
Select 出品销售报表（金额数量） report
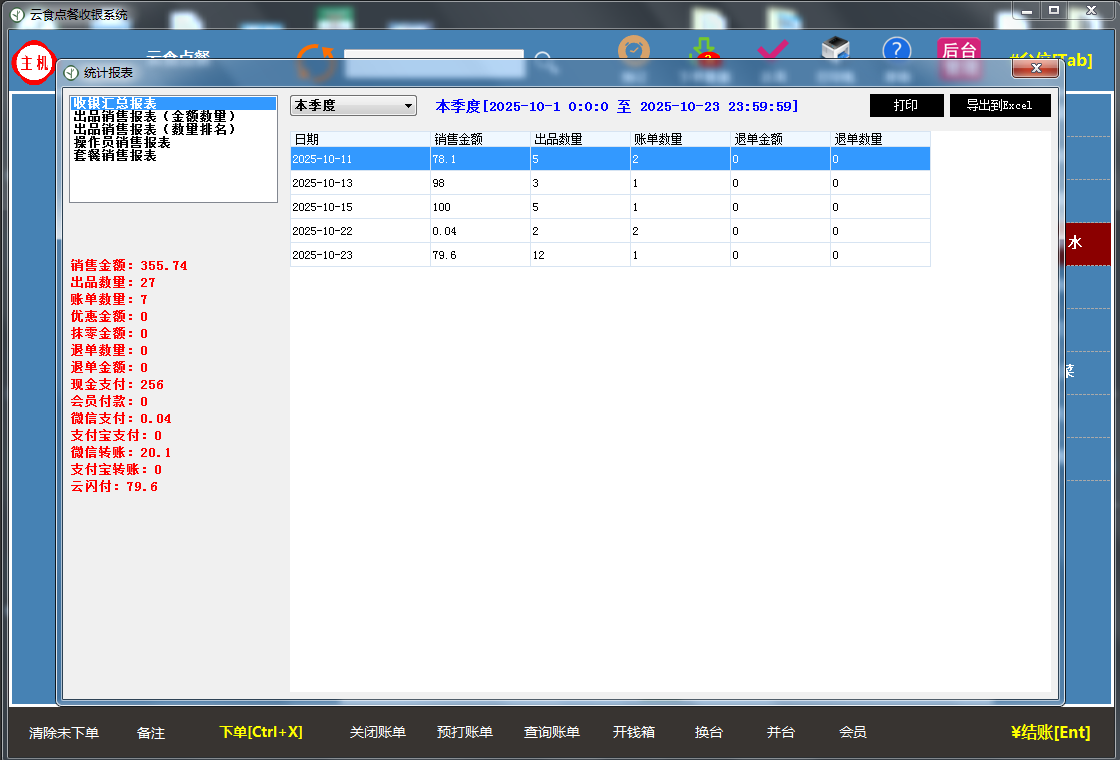[155, 116]
